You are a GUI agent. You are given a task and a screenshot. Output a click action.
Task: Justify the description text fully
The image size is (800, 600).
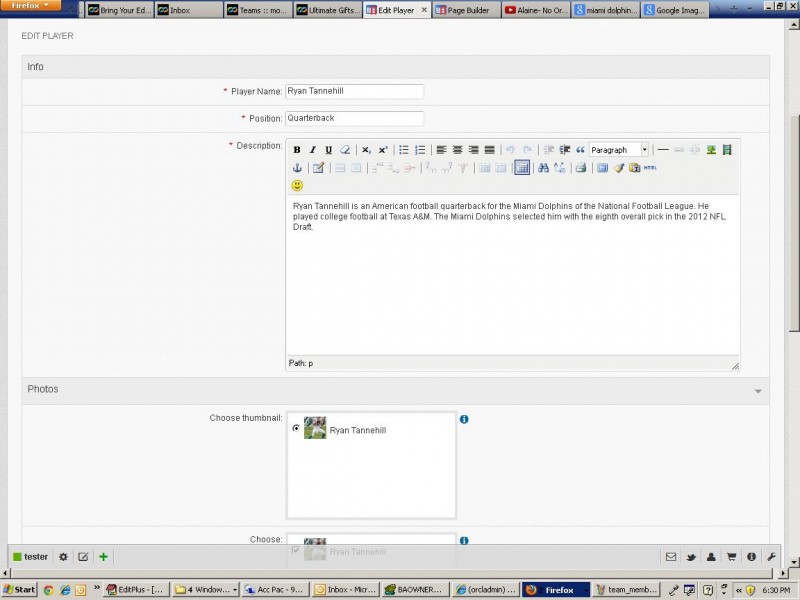(489, 150)
